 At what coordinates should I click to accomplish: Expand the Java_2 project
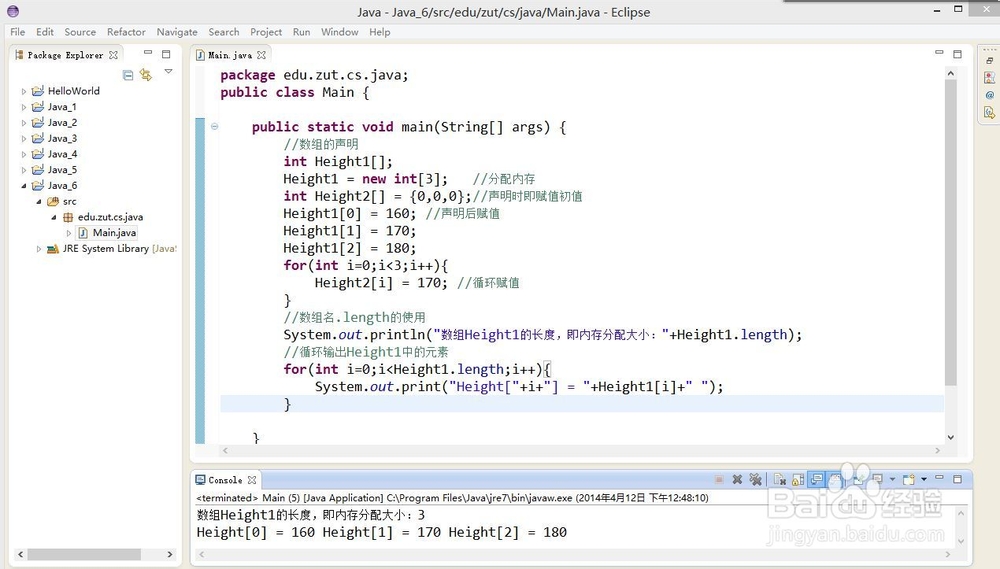point(24,122)
